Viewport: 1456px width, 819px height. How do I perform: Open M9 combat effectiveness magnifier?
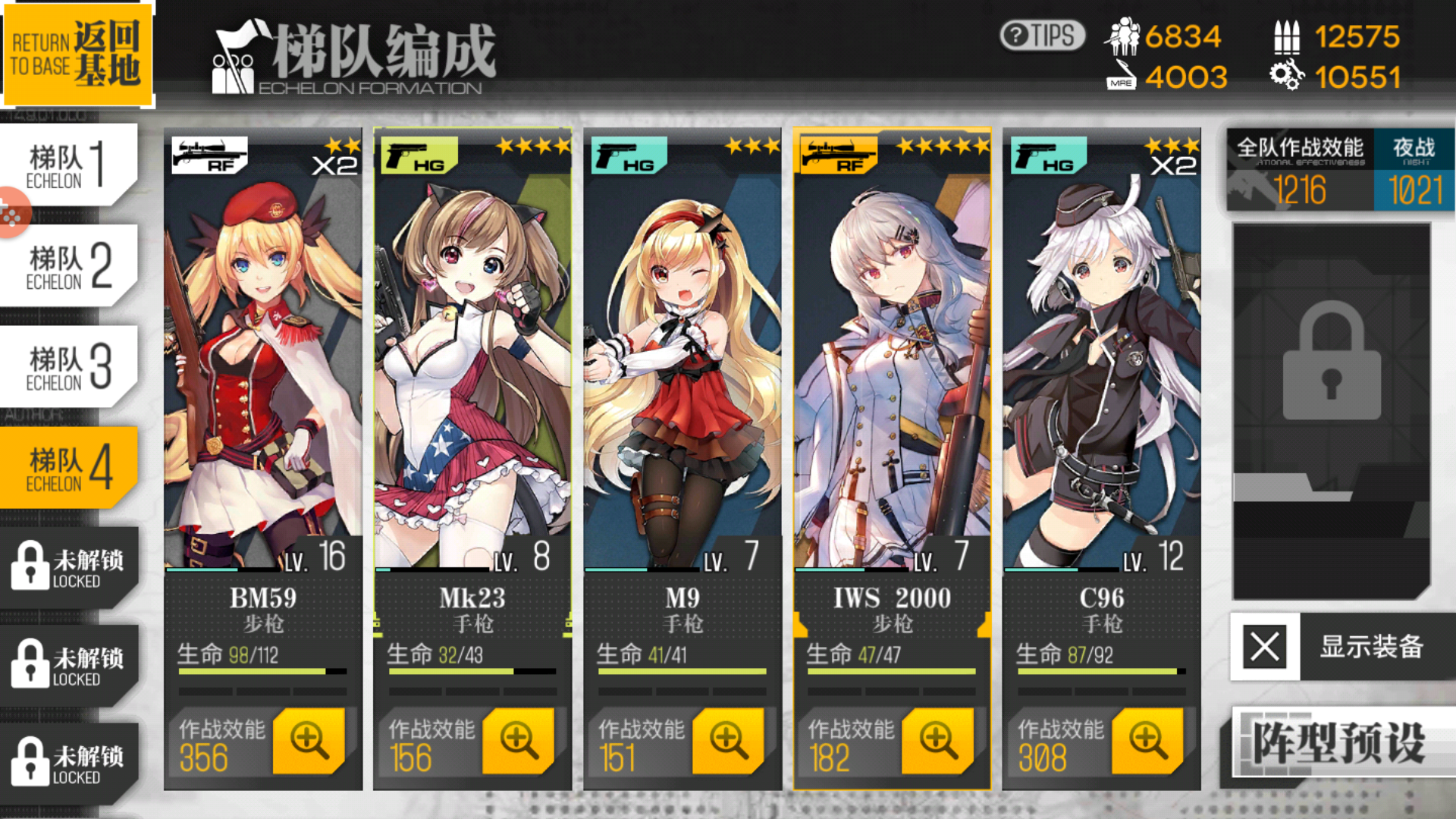click(728, 741)
